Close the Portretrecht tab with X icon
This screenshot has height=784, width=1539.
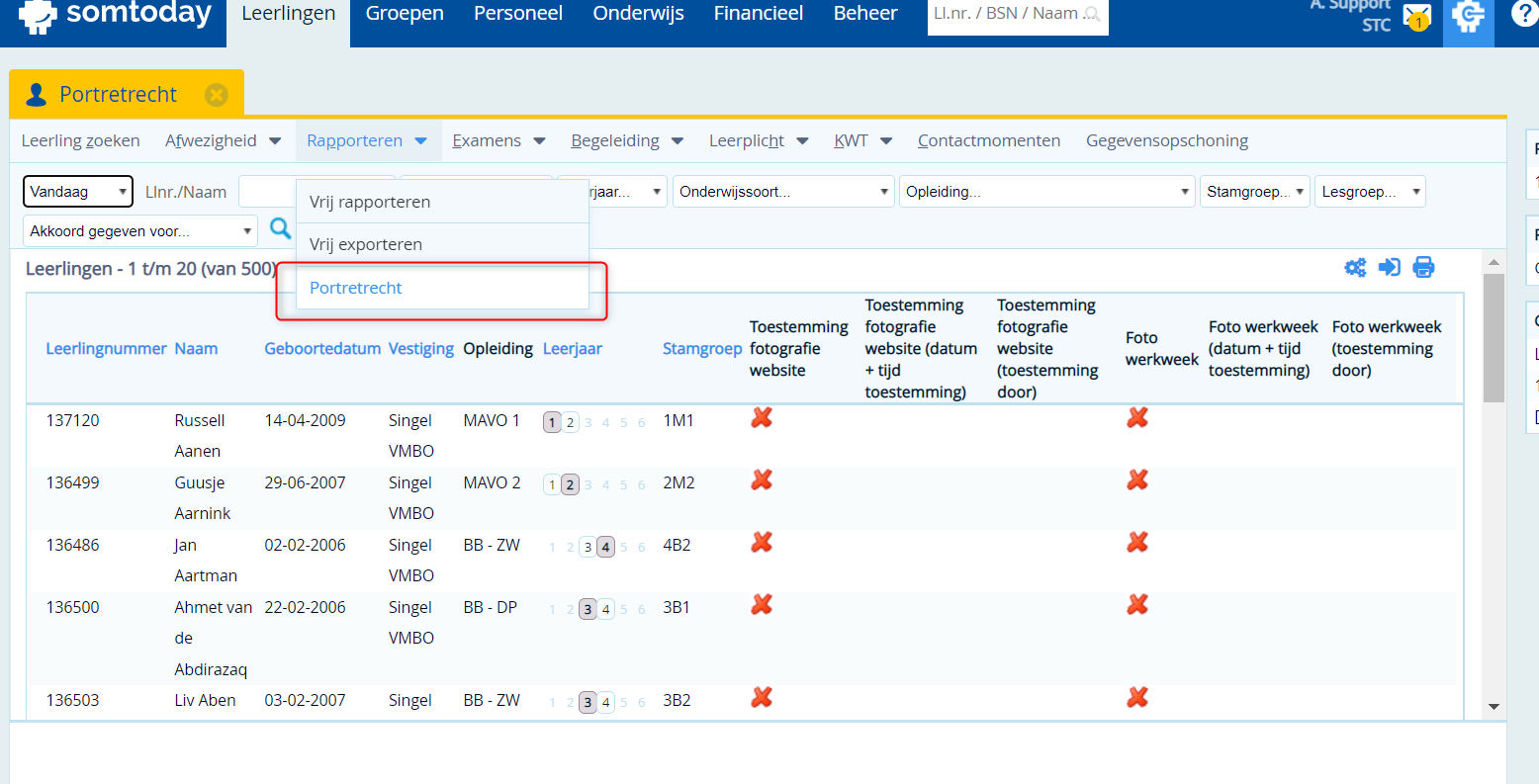[x=216, y=95]
